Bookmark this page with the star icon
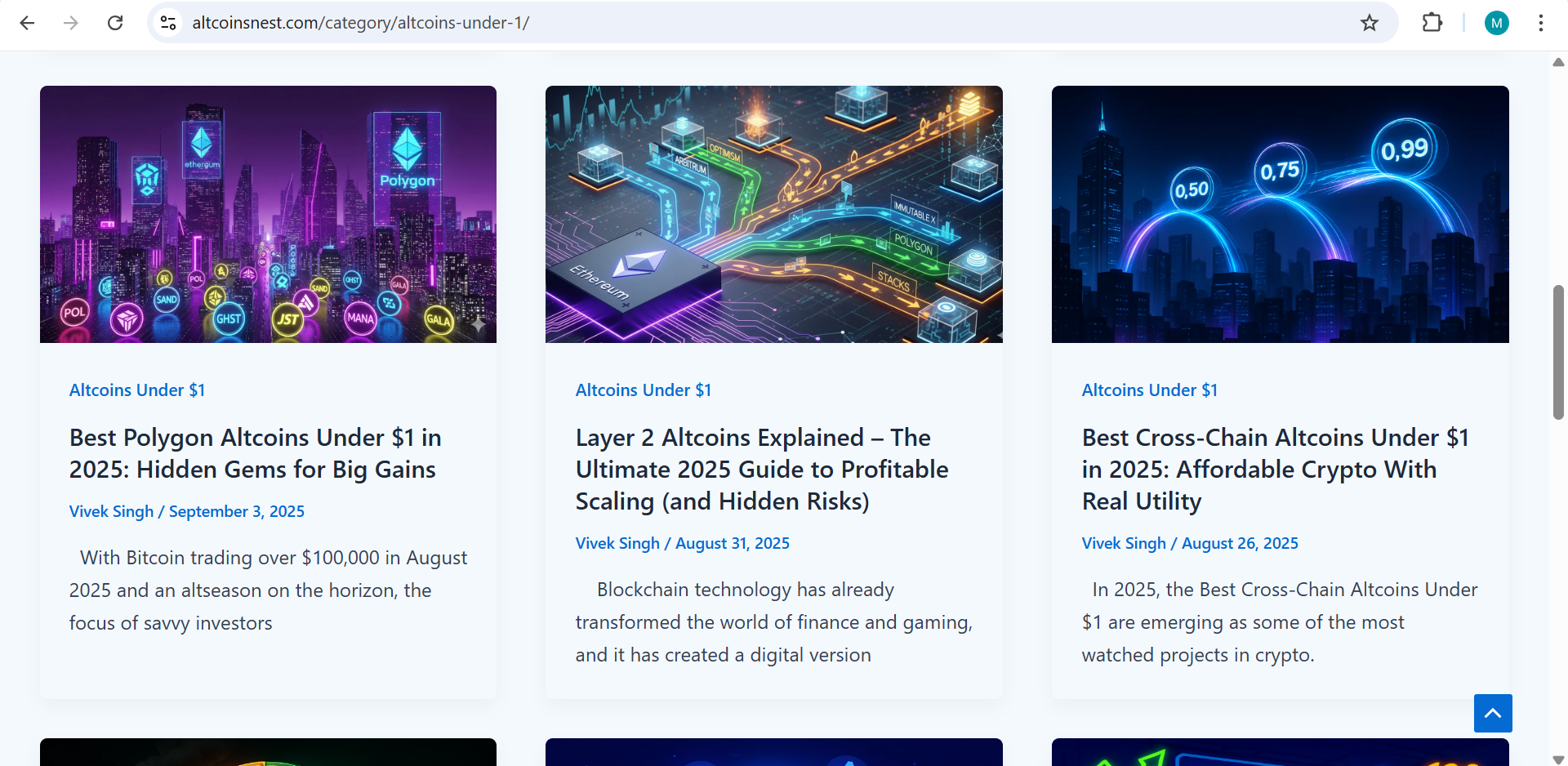The image size is (1568, 766). click(1370, 23)
